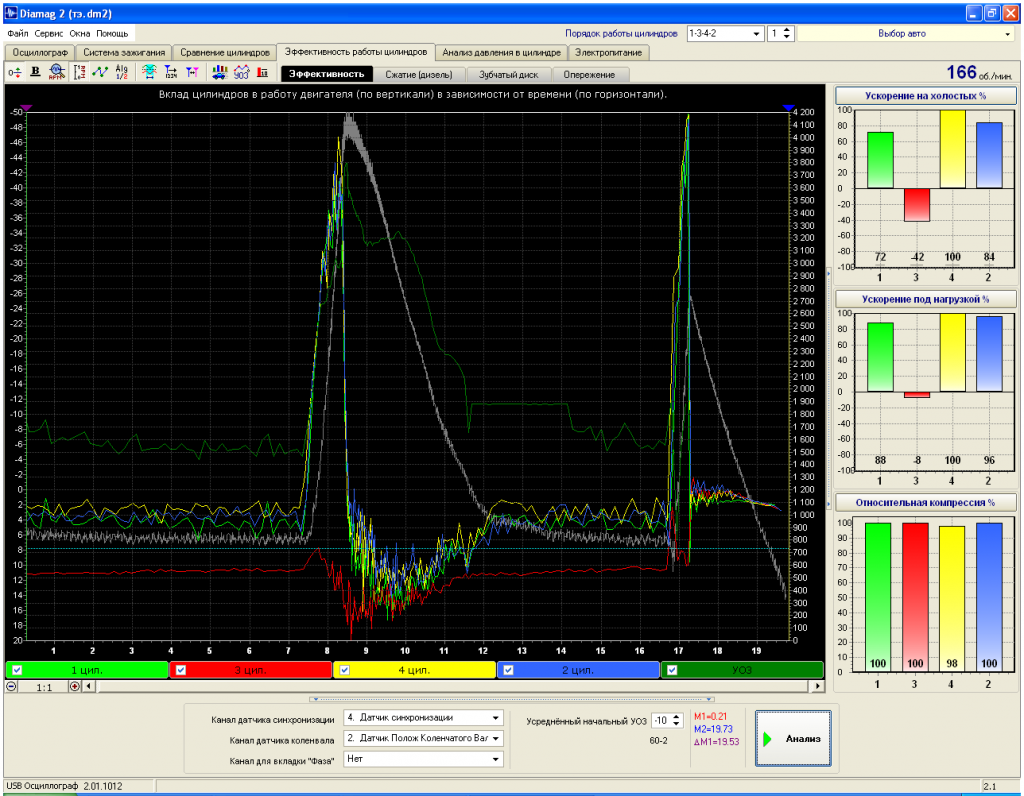1024x796 pixels.
Task: Toggle the 4 цил. checkbox
Action: (x=344, y=670)
